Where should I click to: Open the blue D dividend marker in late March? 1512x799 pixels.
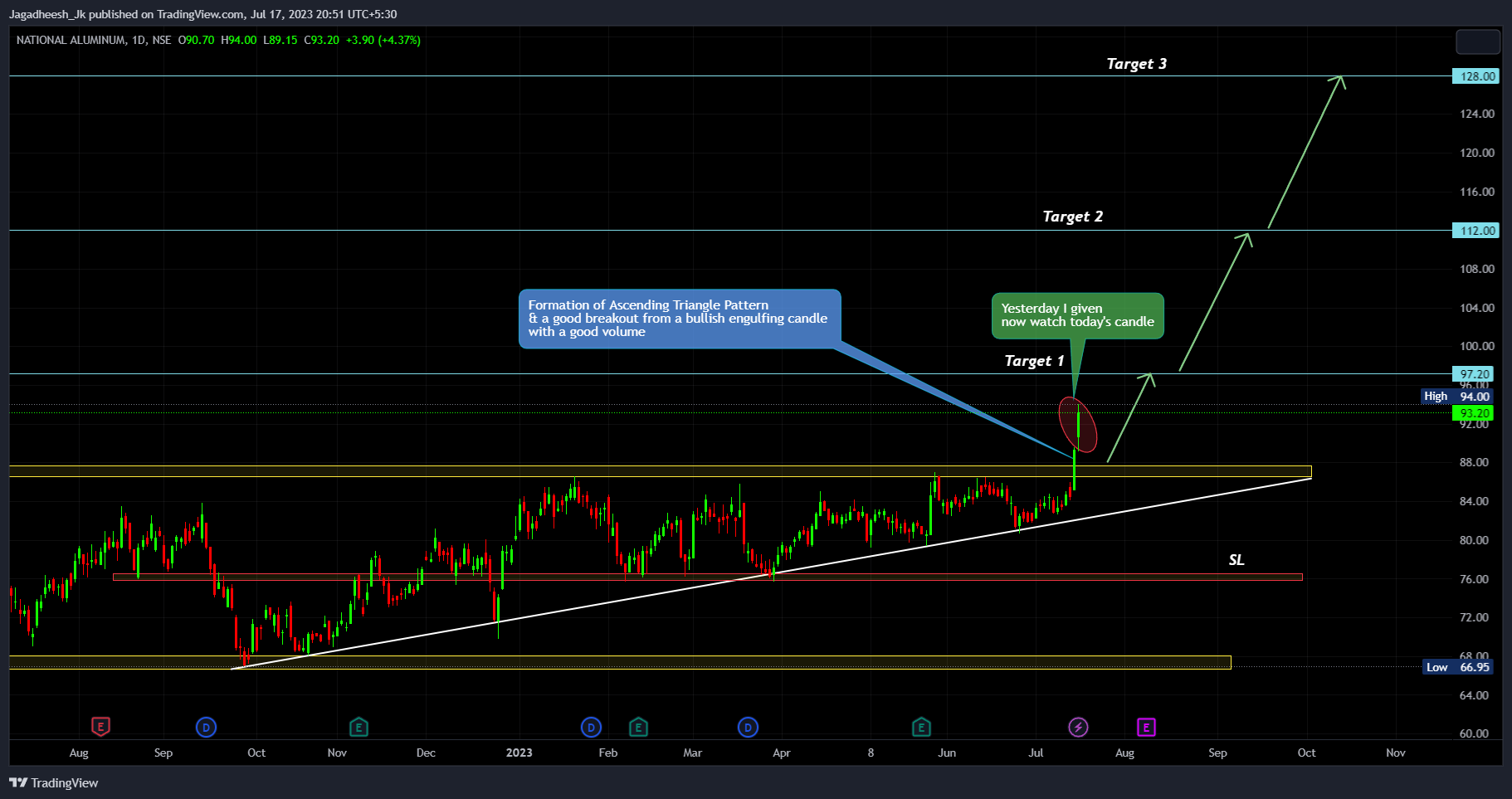point(748,728)
